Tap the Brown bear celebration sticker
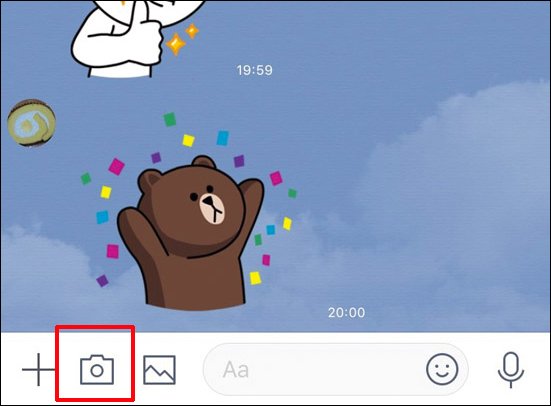The image size is (551, 406). (x=189, y=211)
